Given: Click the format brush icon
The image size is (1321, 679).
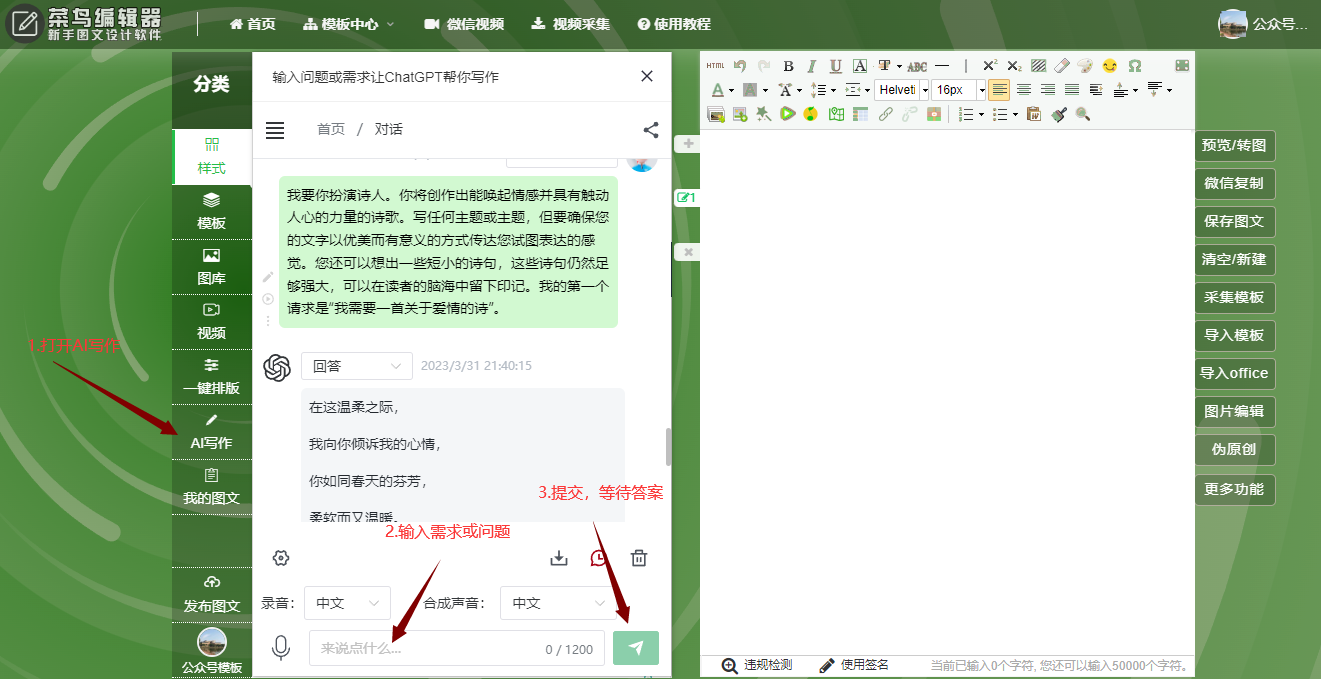Looking at the screenshot, I should [x=1059, y=114].
